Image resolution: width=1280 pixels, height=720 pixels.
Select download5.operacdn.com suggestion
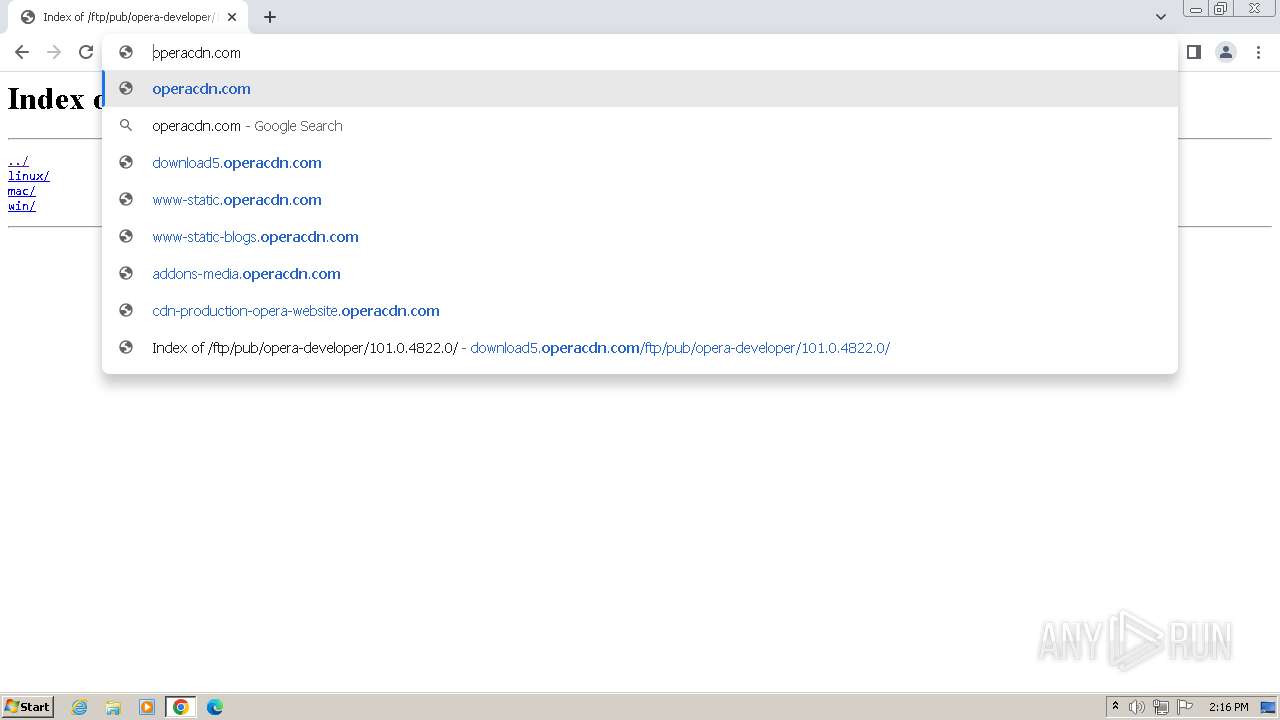[640, 163]
